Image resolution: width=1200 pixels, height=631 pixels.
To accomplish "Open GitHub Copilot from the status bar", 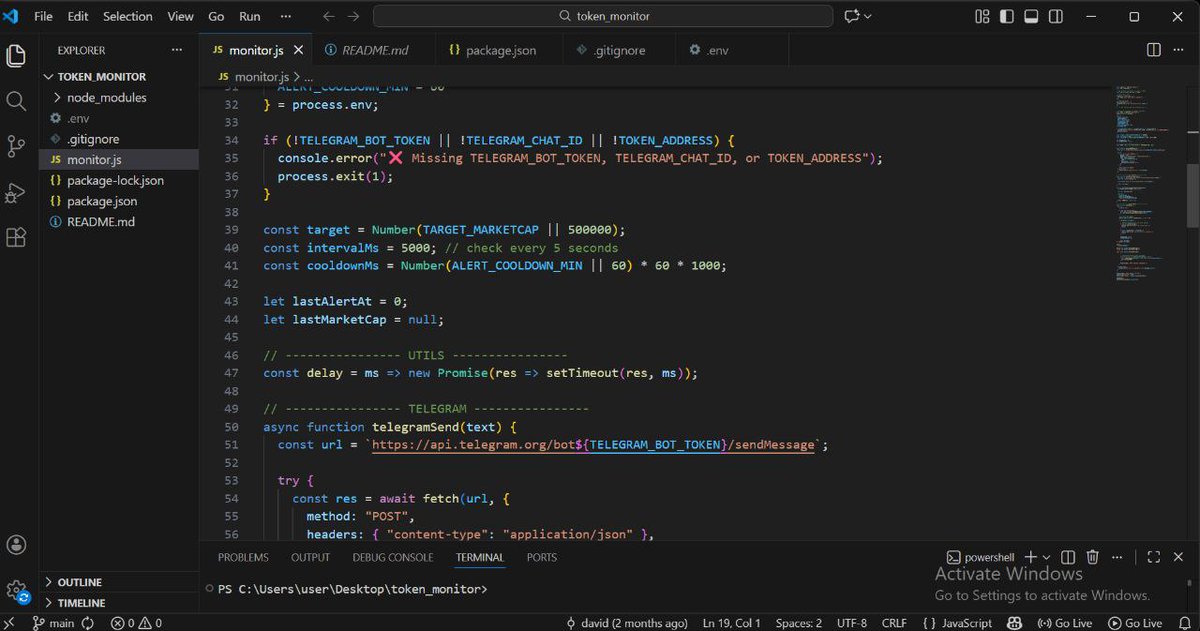I will click(x=1015, y=622).
